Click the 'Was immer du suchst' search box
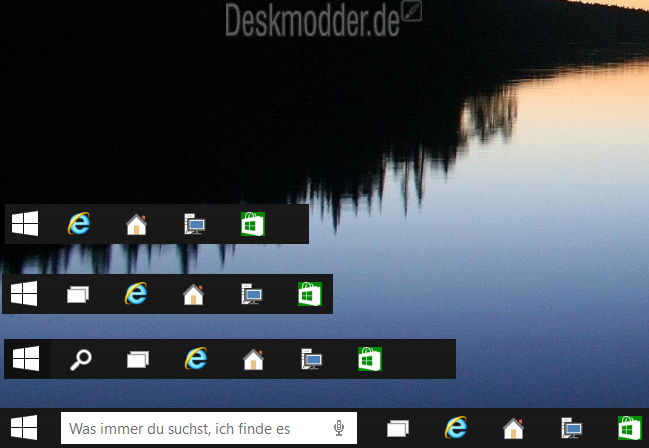Viewport: 649px width, 448px height. [209, 428]
